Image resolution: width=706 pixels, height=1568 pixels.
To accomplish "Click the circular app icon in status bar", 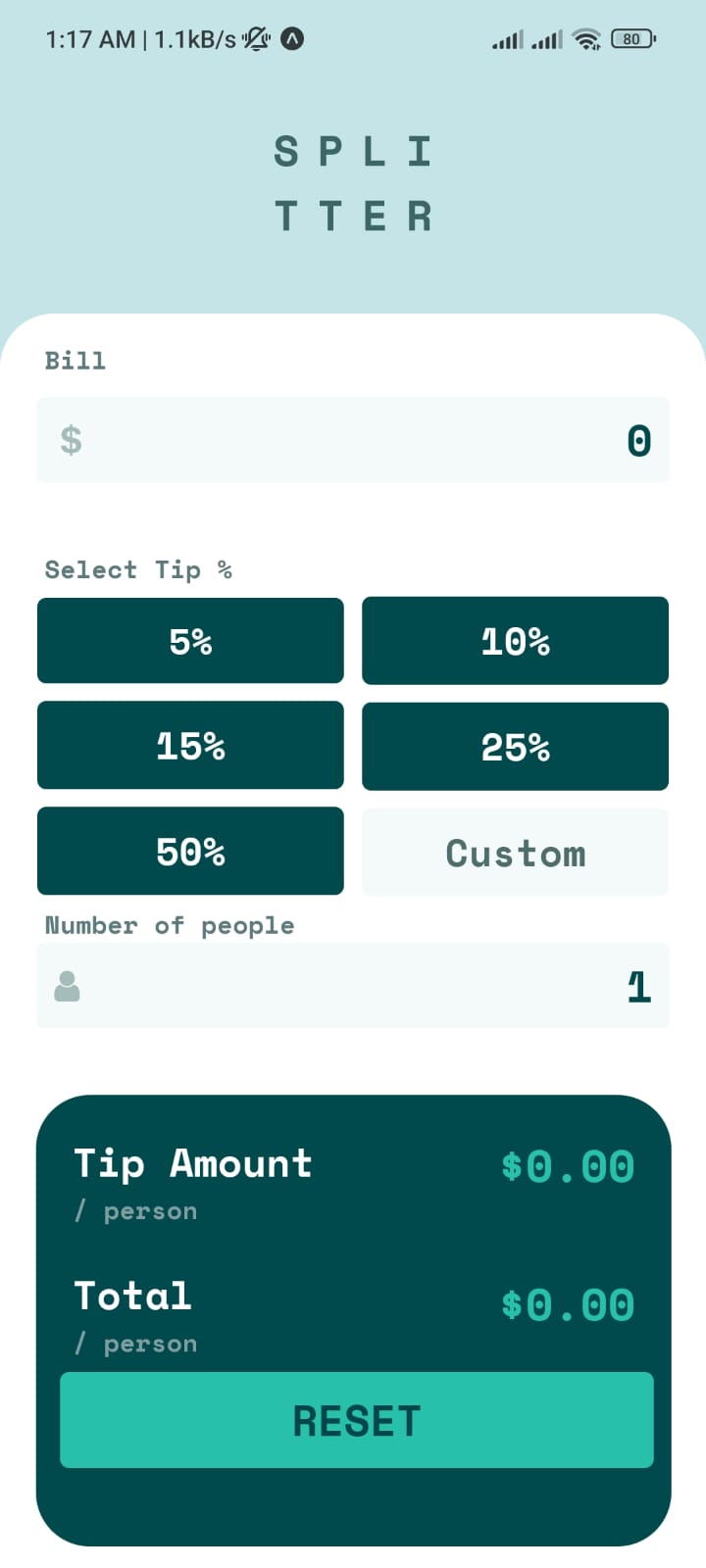I will 291,40.
